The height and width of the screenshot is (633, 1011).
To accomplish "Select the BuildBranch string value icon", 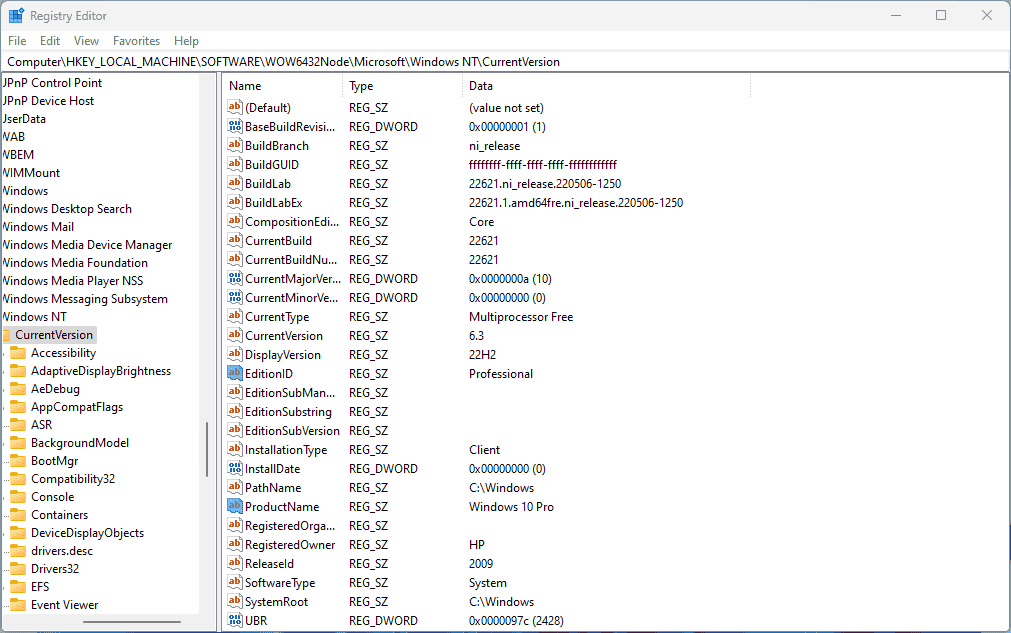I will [x=235, y=145].
